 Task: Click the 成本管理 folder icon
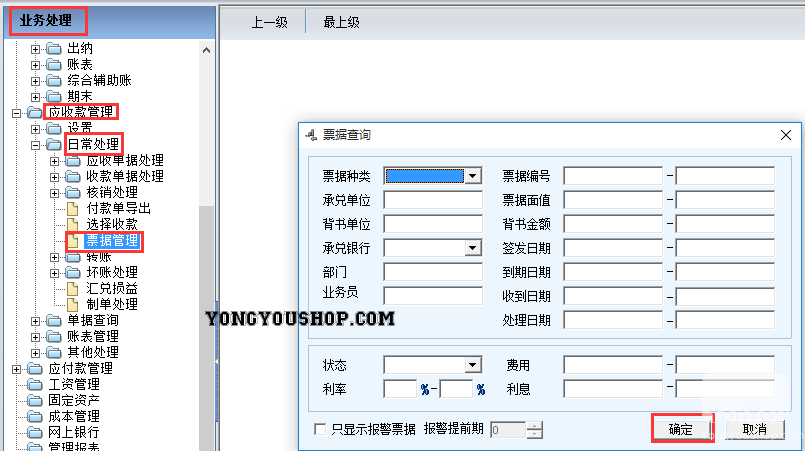35,417
